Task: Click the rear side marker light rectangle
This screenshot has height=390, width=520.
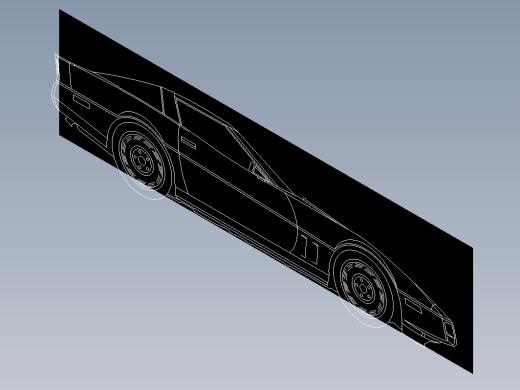Action: 81,101
